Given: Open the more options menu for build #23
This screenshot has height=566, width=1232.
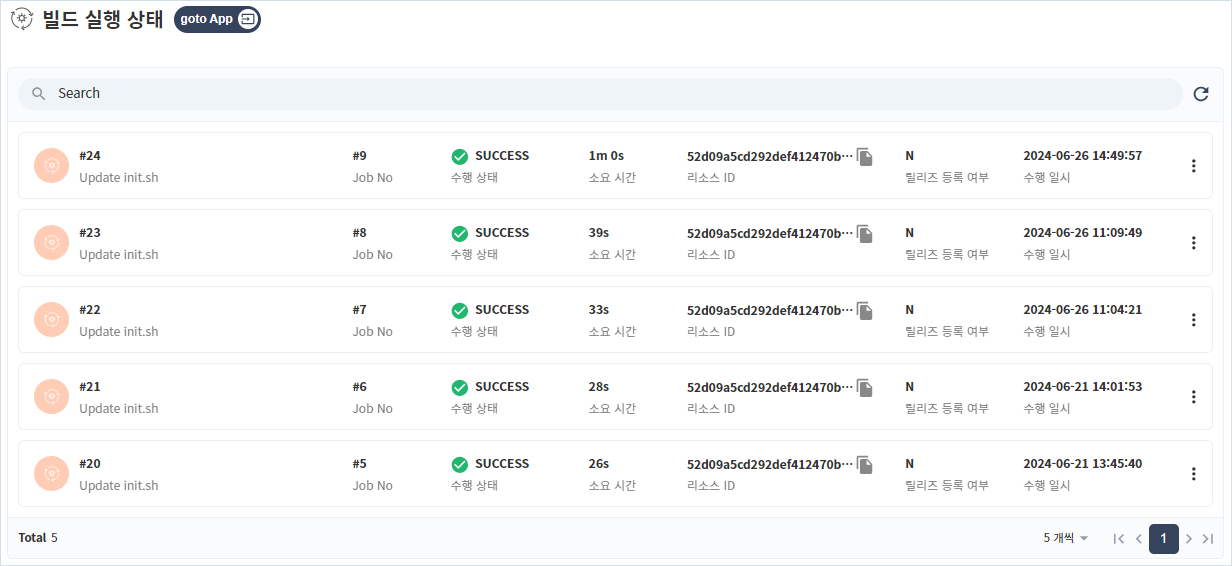Looking at the screenshot, I should pyautogui.click(x=1193, y=243).
